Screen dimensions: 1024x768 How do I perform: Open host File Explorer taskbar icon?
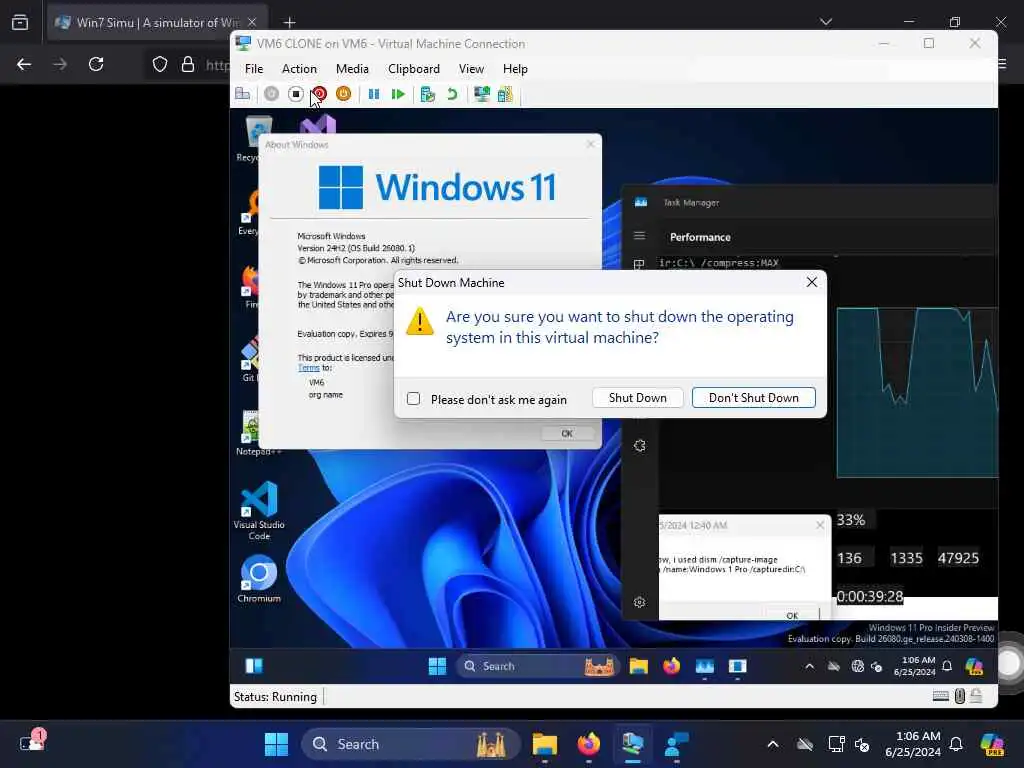544,744
